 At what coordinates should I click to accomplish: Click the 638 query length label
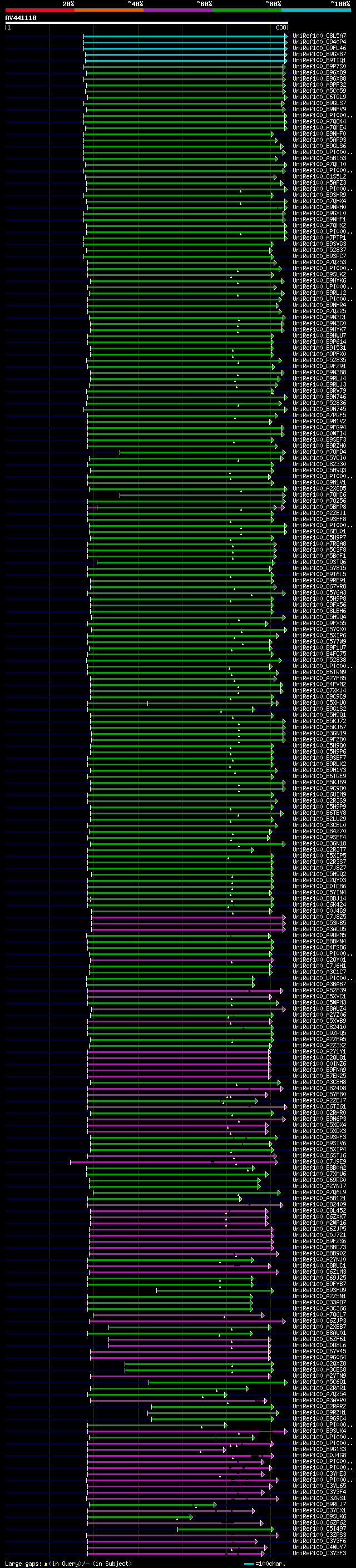pyautogui.click(x=281, y=27)
